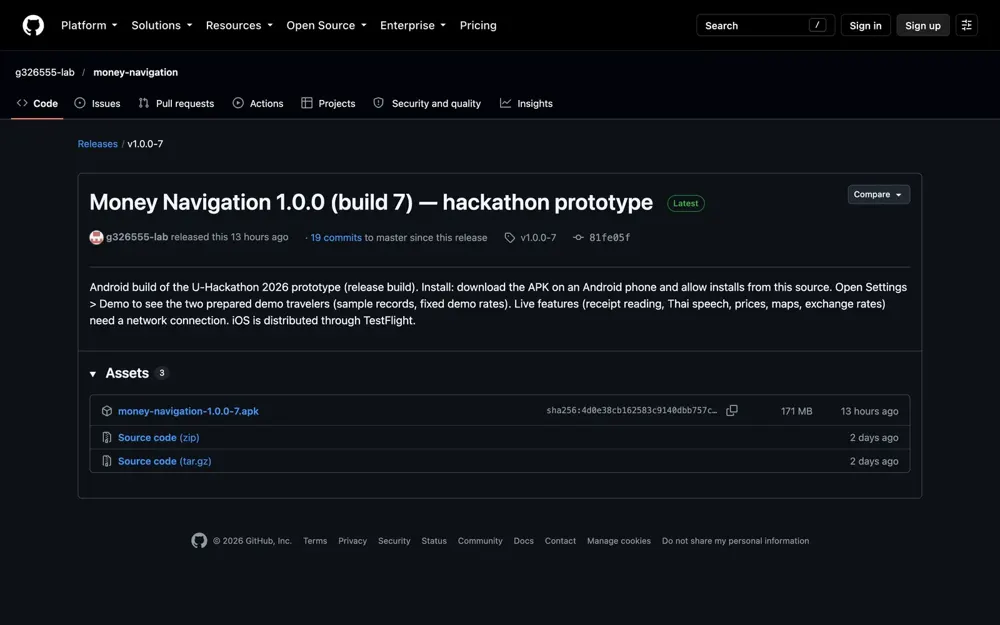This screenshot has width=1000, height=625.
Task: Open the footer Privacy link
Action: tap(352, 541)
